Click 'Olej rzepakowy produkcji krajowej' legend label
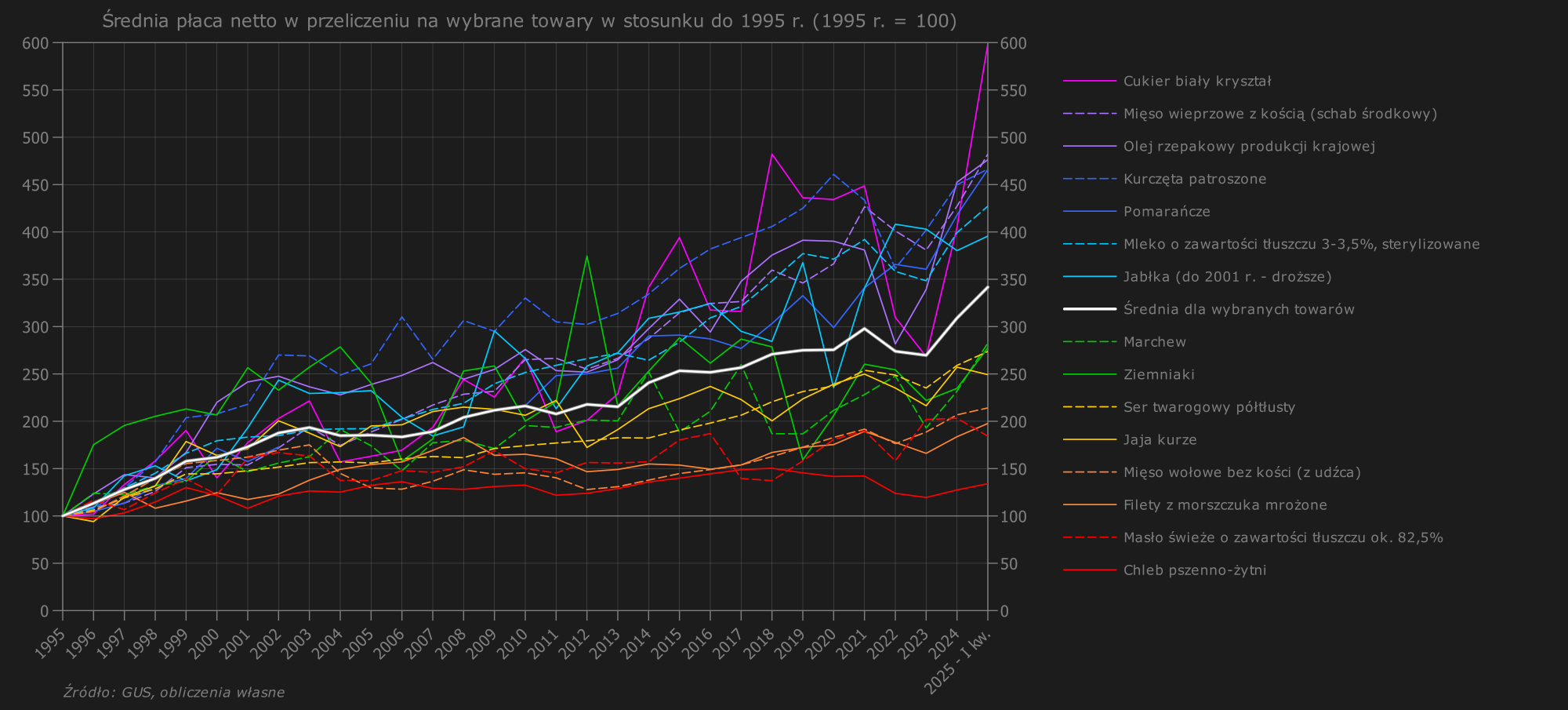The width and height of the screenshot is (1568, 710). coord(1249,147)
